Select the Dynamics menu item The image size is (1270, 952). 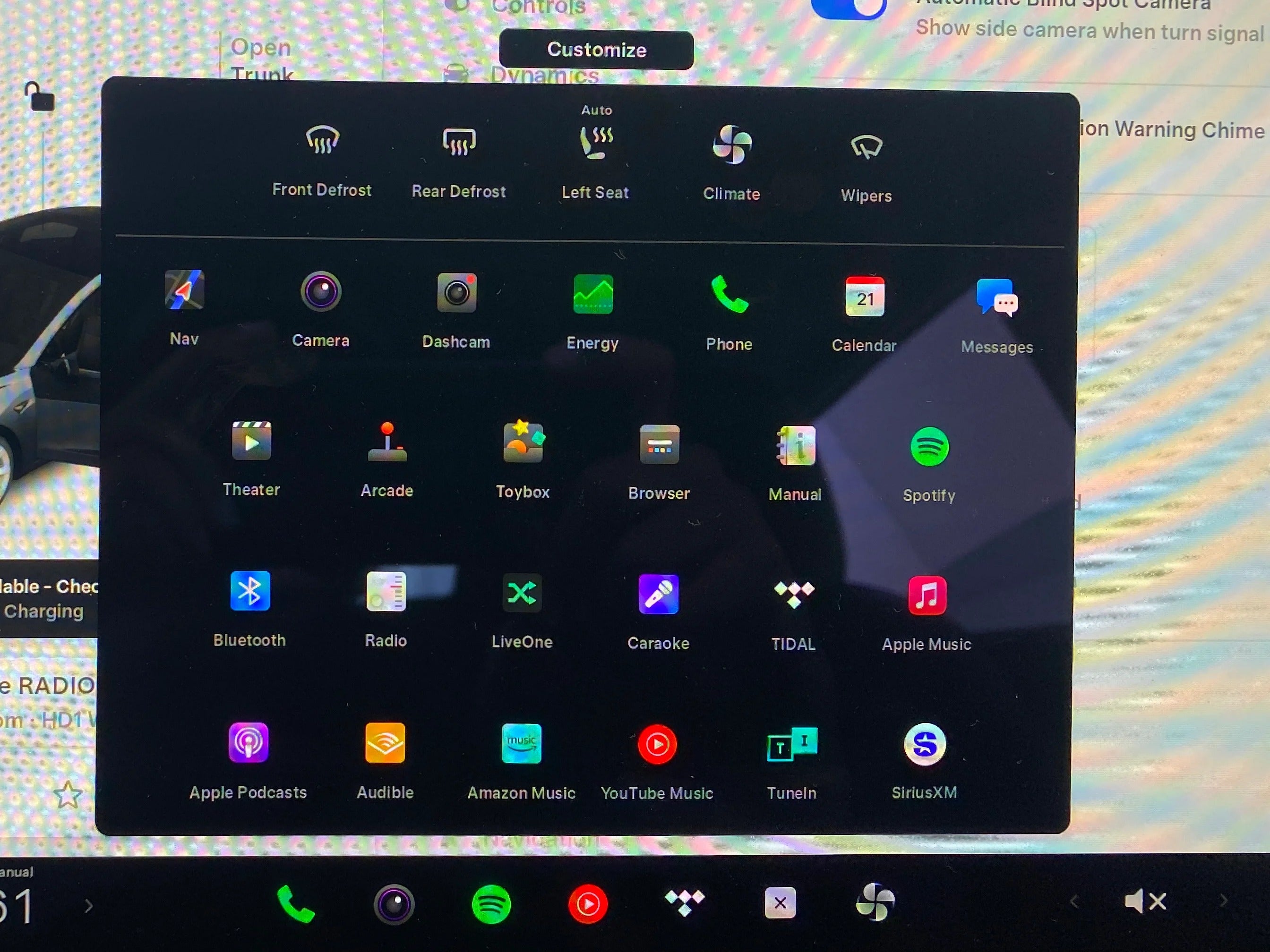tap(543, 76)
